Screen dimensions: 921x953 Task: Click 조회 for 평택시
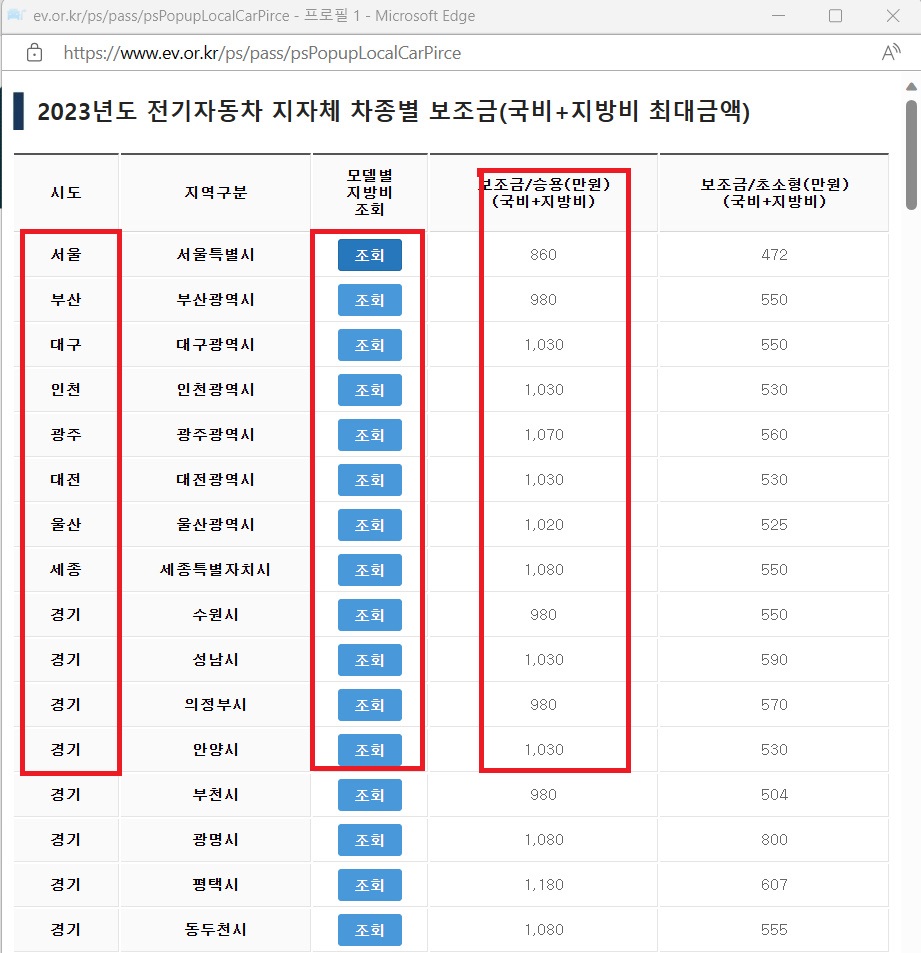pos(370,884)
